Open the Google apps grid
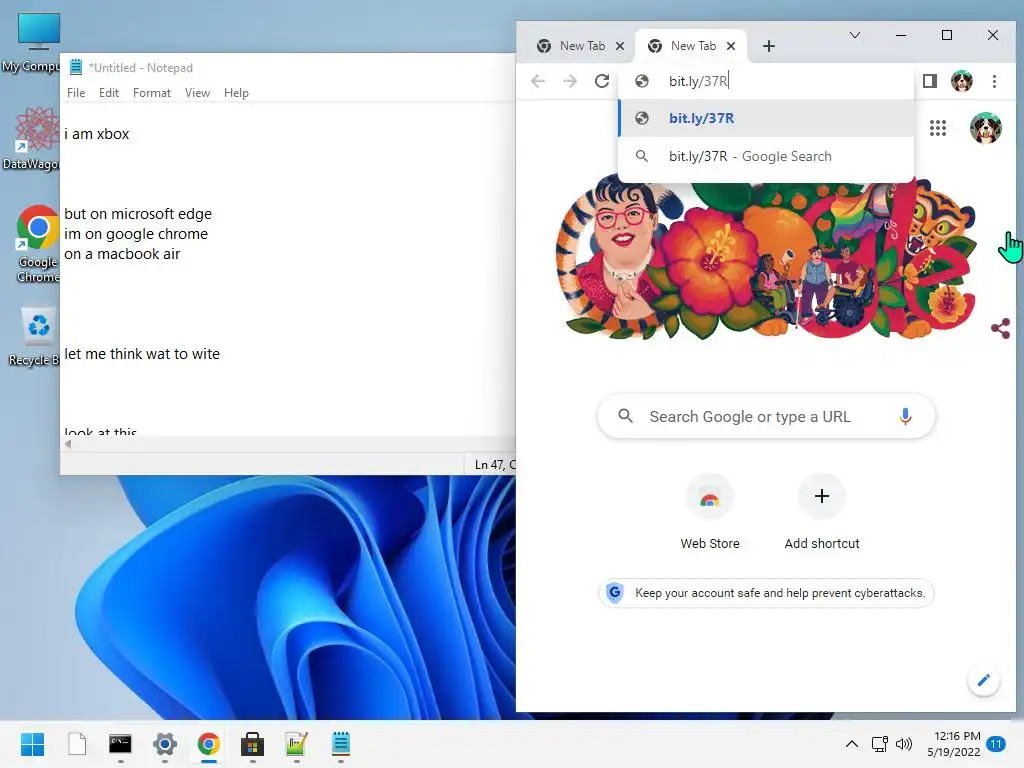Viewport: 1024px width, 768px height. [x=938, y=128]
